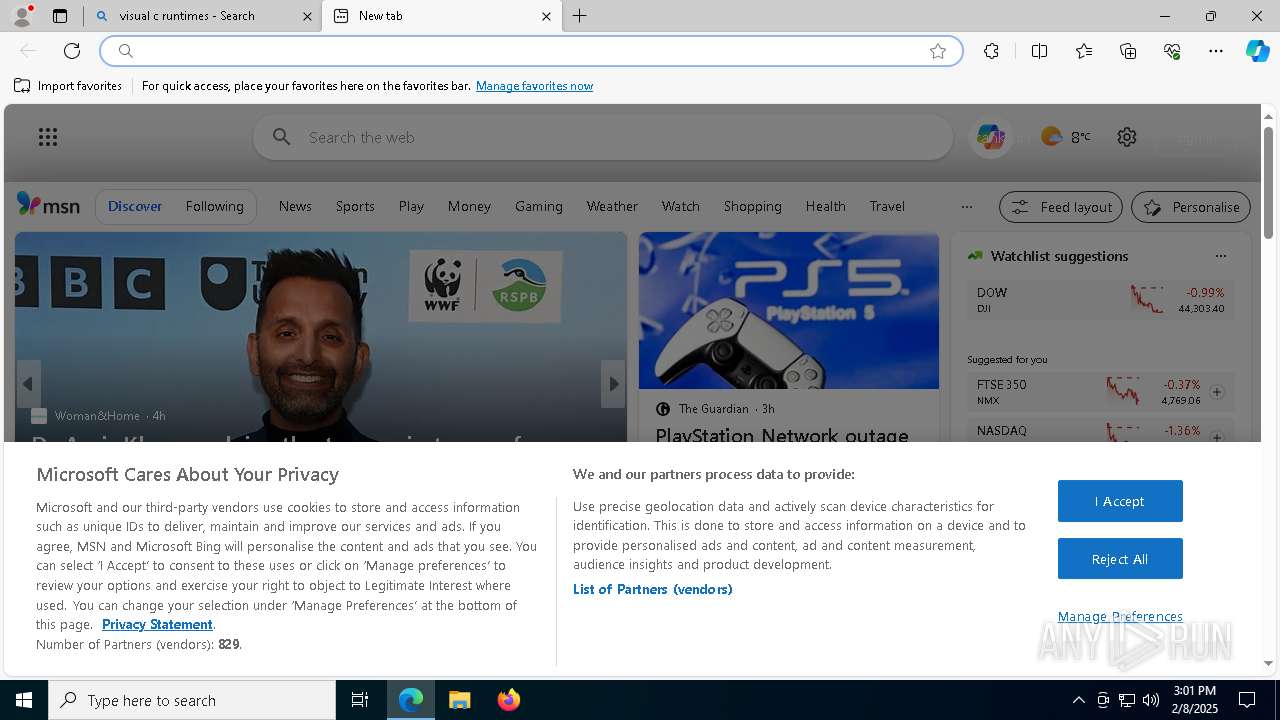Open Copilot sidebar icon
The width and height of the screenshot is (1280, 720).
click(1257, 51)
